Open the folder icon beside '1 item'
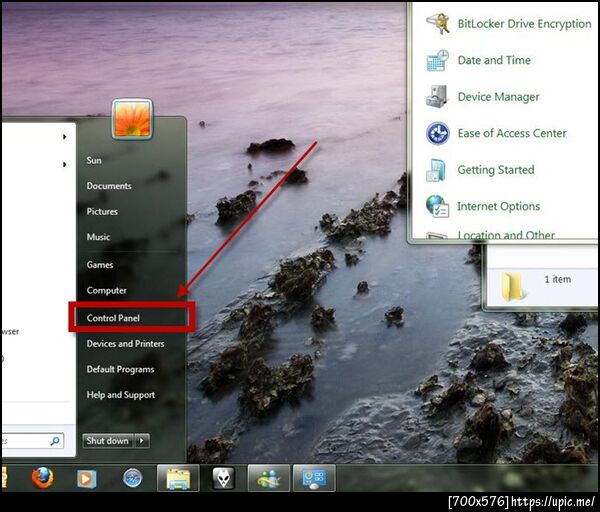Viewport: 600px width, 512px height. pyautogui.click(x=512, y=286)
